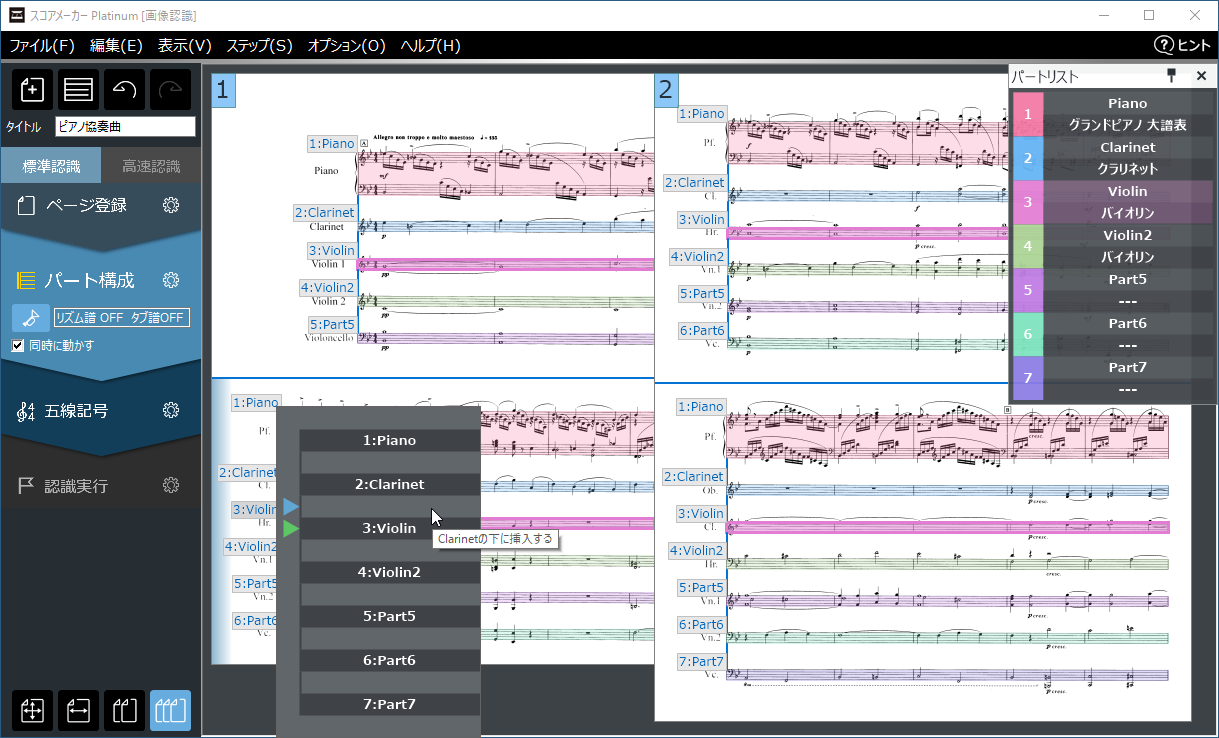The height and width of the screenshot is (738, 1219).
Task: Select the fit whole page view icon
Action: tap(32, 711)
